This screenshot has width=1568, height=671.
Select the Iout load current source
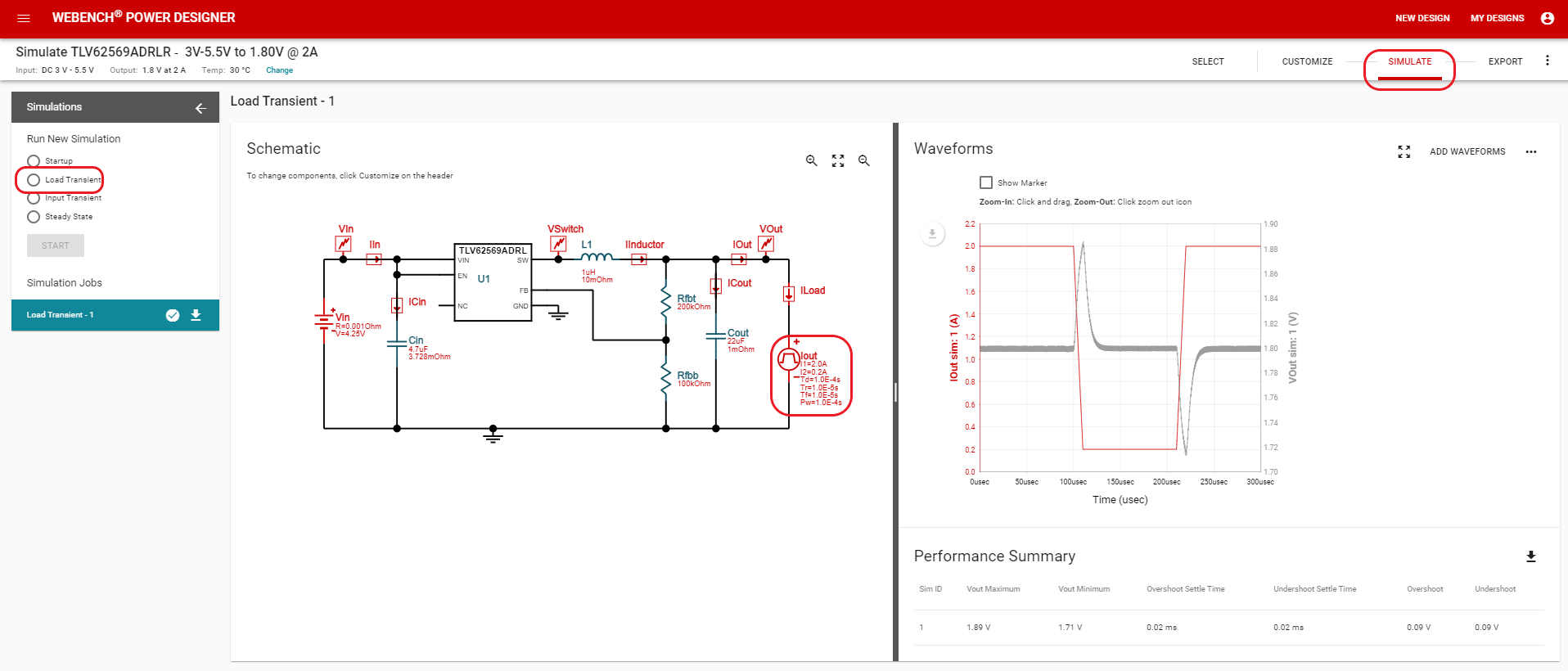[788, 358]
